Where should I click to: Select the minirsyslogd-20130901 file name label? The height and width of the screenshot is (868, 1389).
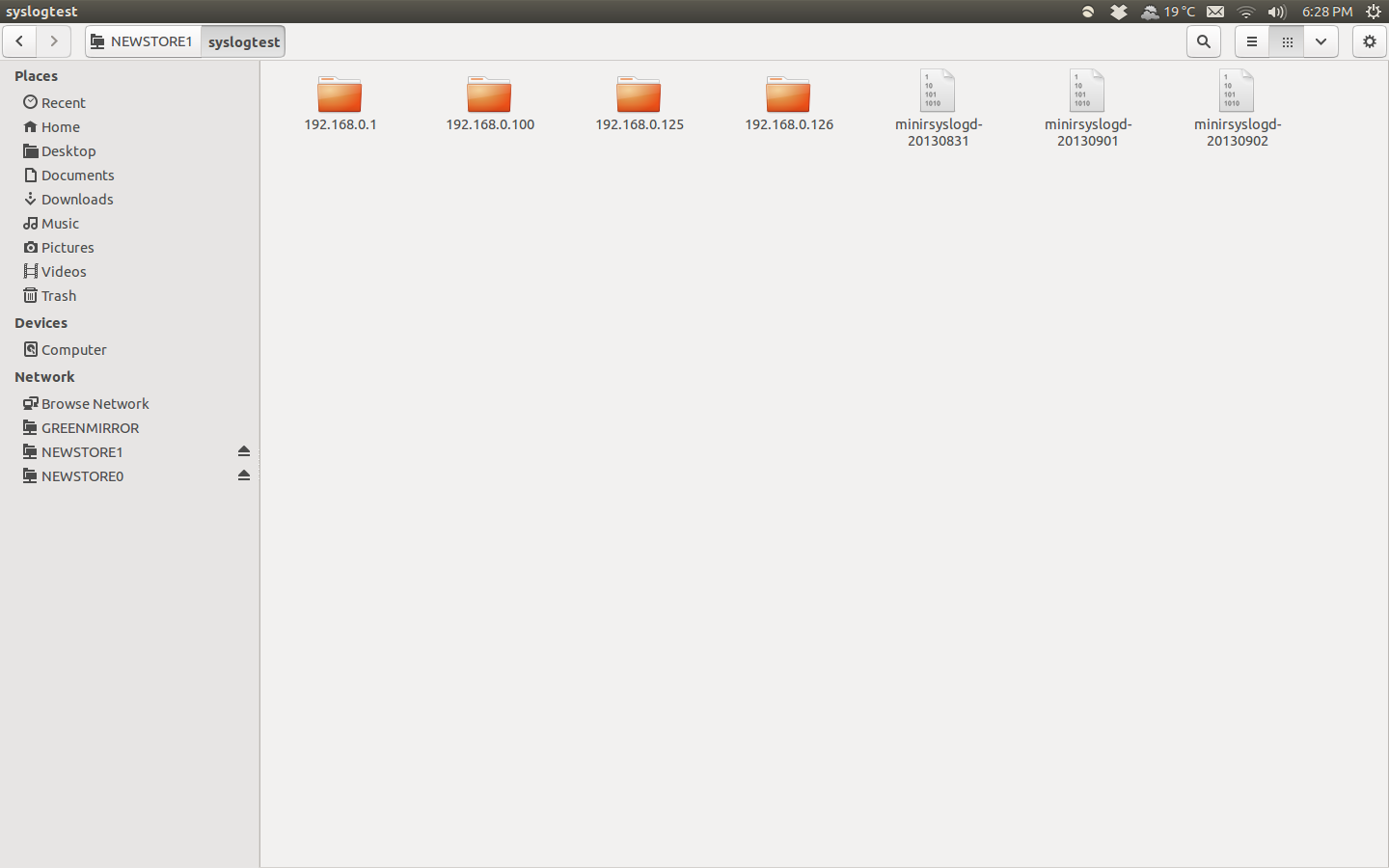point(1088,132)
